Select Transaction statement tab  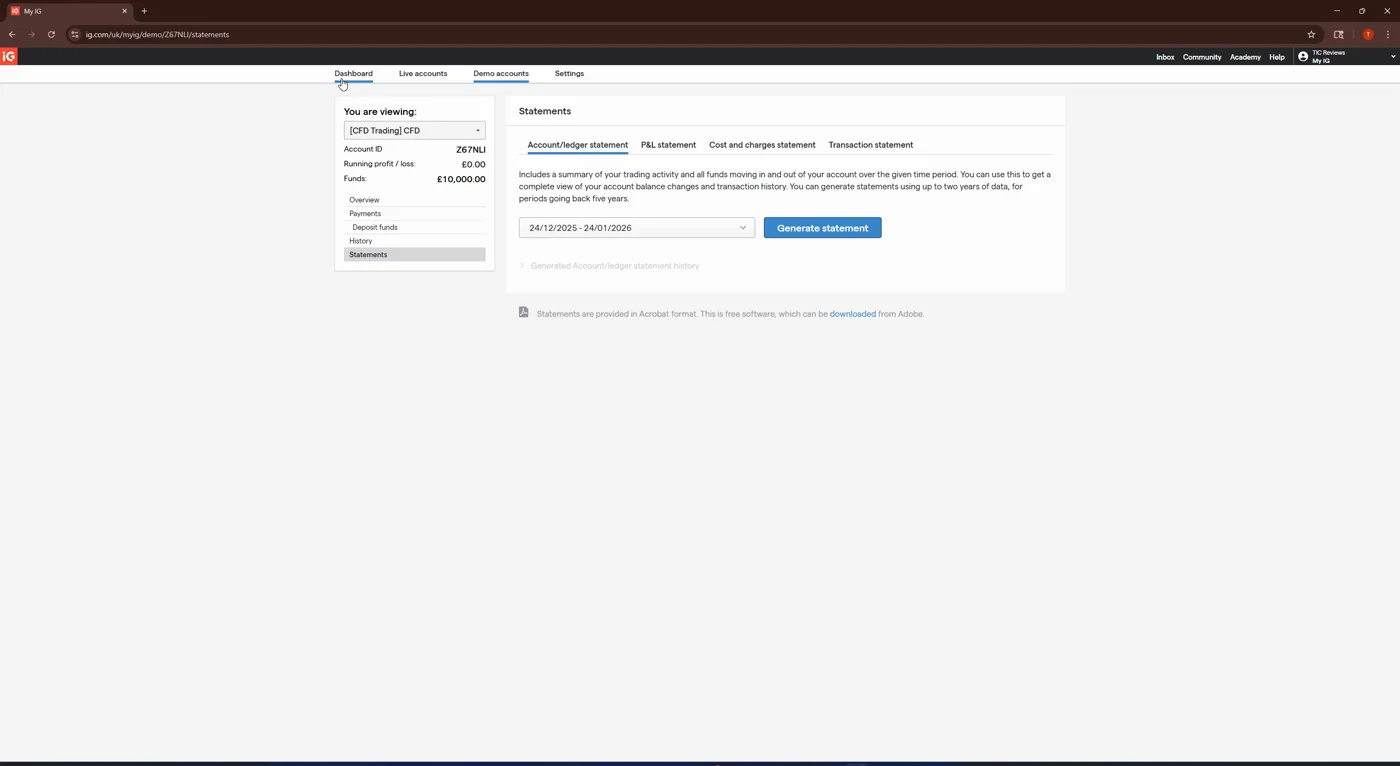pyautogui.click(x=870, y=145)
